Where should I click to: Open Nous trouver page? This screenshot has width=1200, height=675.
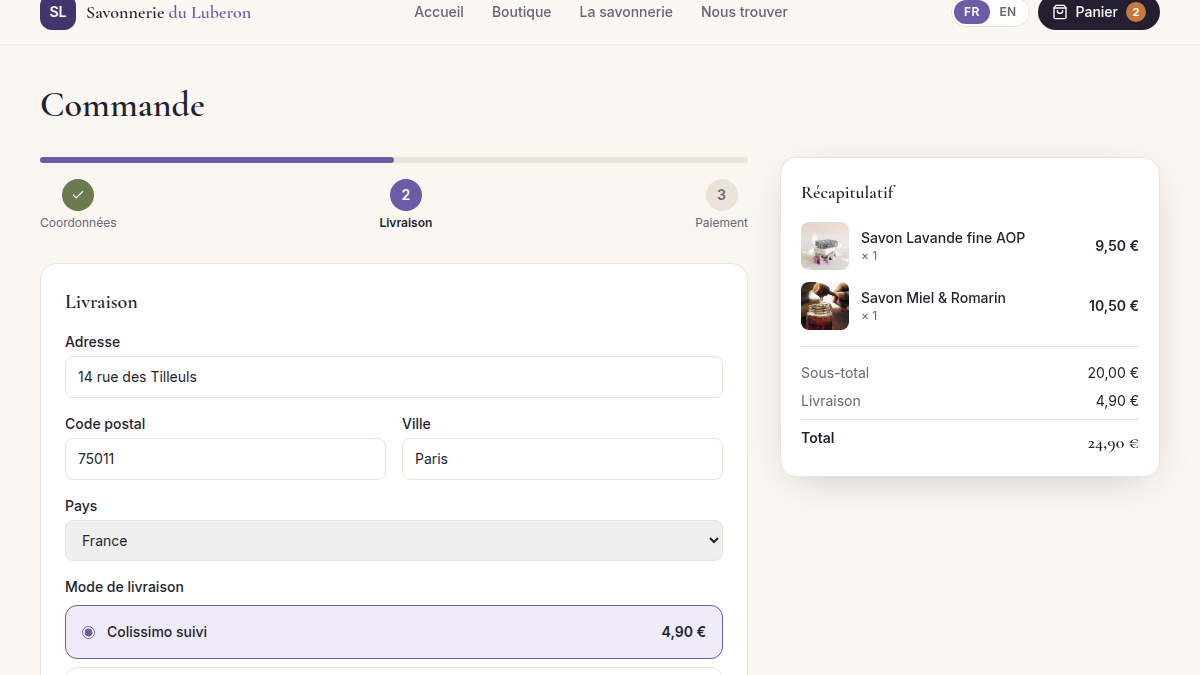pyautogui.click(x=744, y=12)
